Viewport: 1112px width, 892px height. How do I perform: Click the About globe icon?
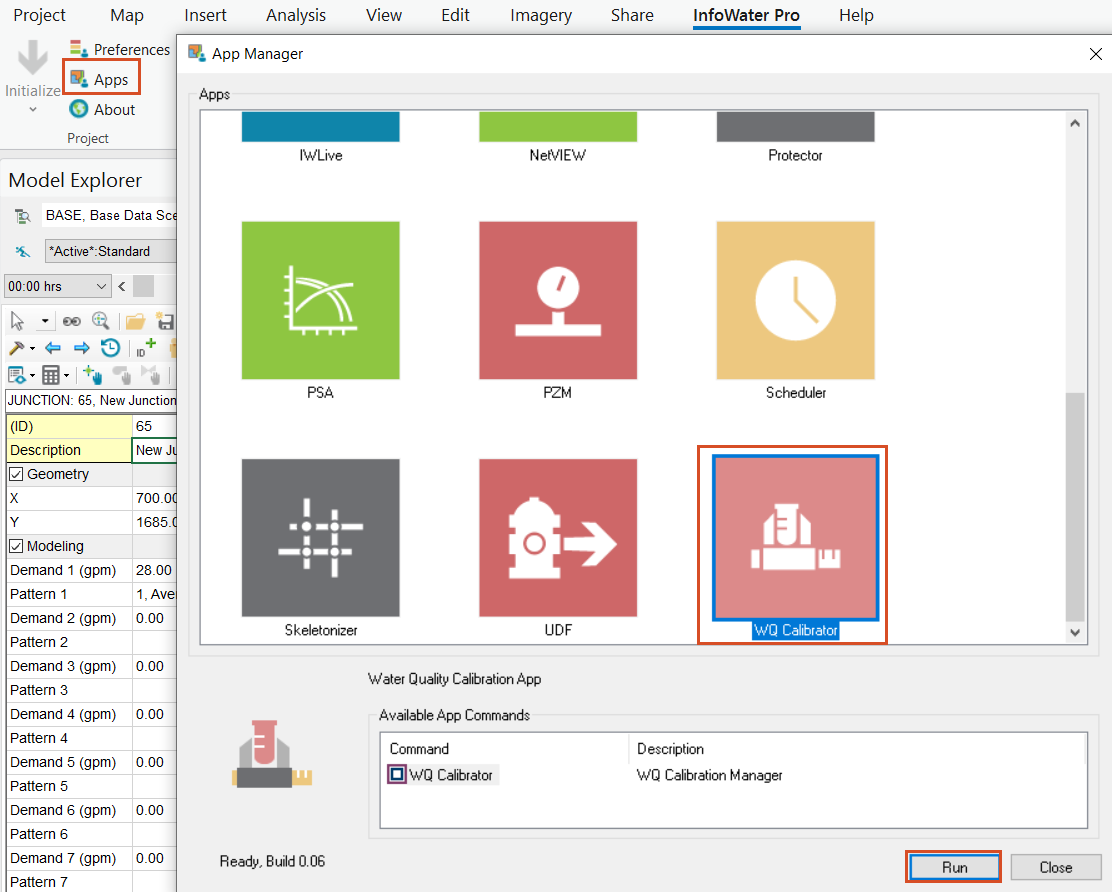79,109
